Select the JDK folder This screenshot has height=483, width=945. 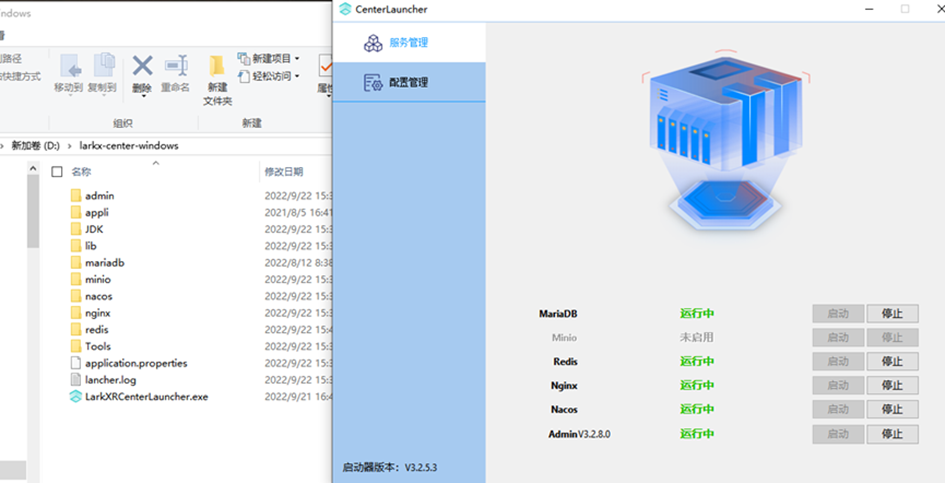(94, 229)
